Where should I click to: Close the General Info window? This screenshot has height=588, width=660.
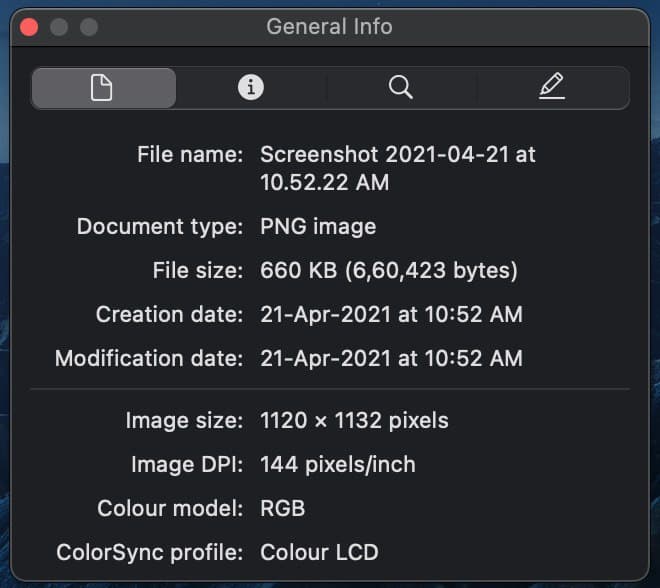click(x=29, y=27)
